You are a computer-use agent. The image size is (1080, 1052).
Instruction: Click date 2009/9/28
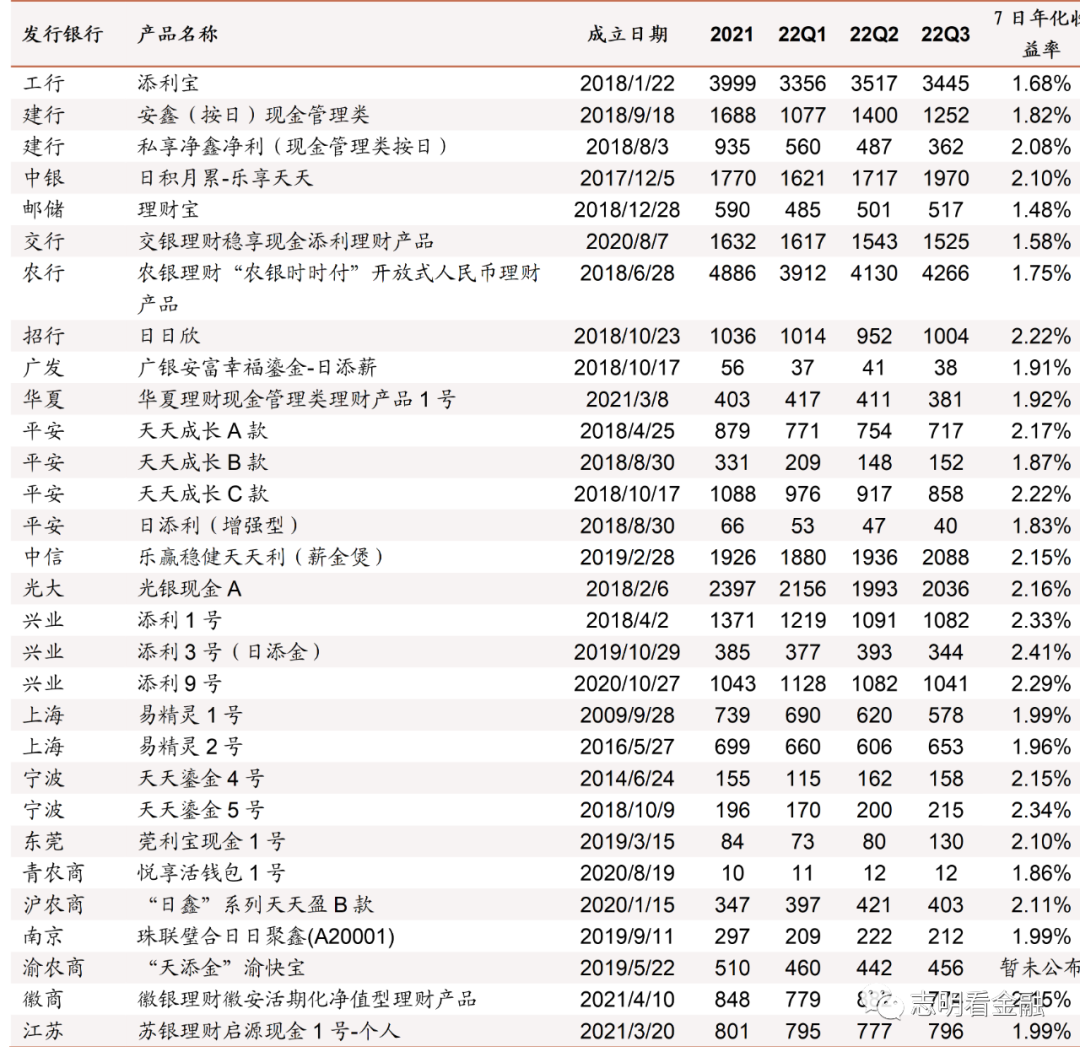pyautogui.click(x=627, y=716)
